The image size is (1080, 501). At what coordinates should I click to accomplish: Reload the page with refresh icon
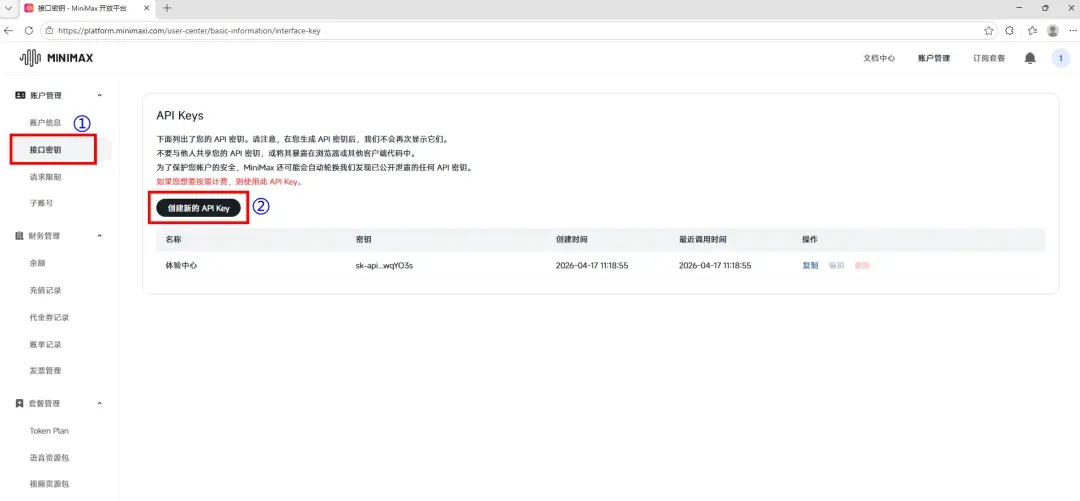click(29, 31)
